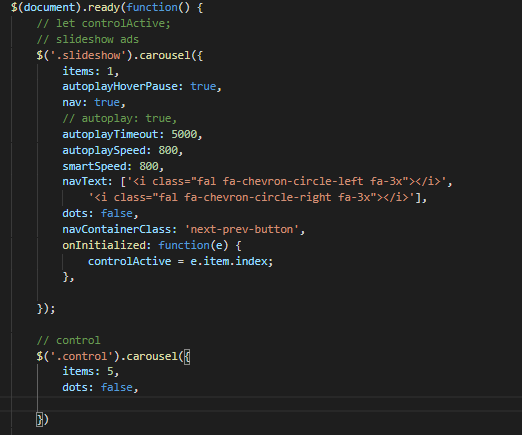This screenshot has height=435, width=522.
Task: Click the onInitialized property name
Action: click(x=103, y=245)
